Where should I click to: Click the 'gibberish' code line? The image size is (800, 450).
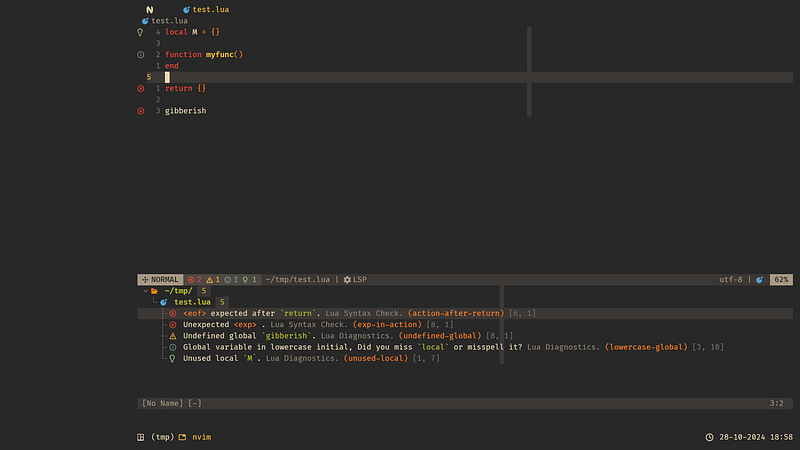pyautogui.click(x=186, y=111)
